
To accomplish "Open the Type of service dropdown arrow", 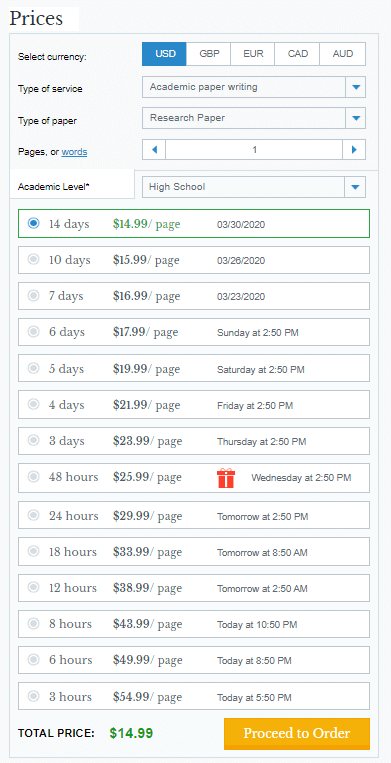I will [355, 88].
